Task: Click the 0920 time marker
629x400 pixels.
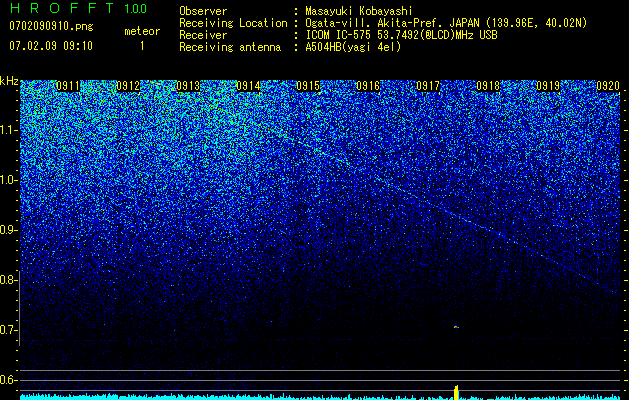Action: click(x=608, y=86)
